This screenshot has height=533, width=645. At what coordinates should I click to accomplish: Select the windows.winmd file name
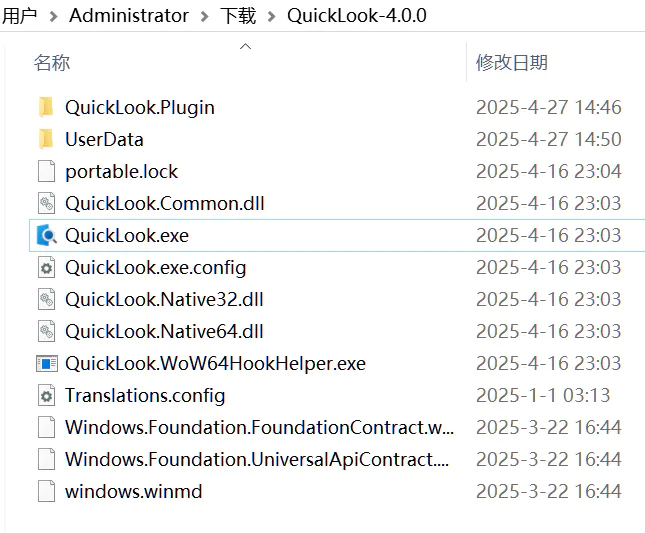click(x=134, y=491)
